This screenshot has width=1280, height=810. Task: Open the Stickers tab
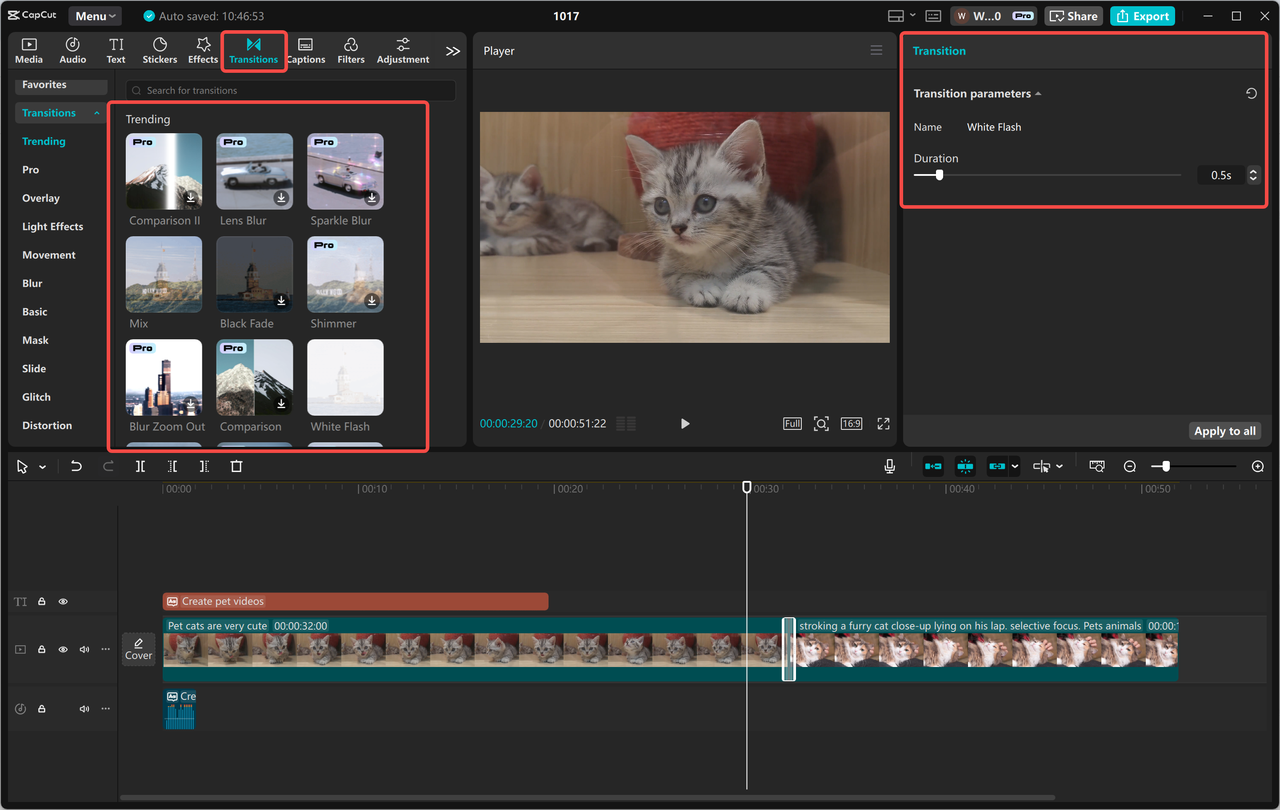tap(160, 51)
